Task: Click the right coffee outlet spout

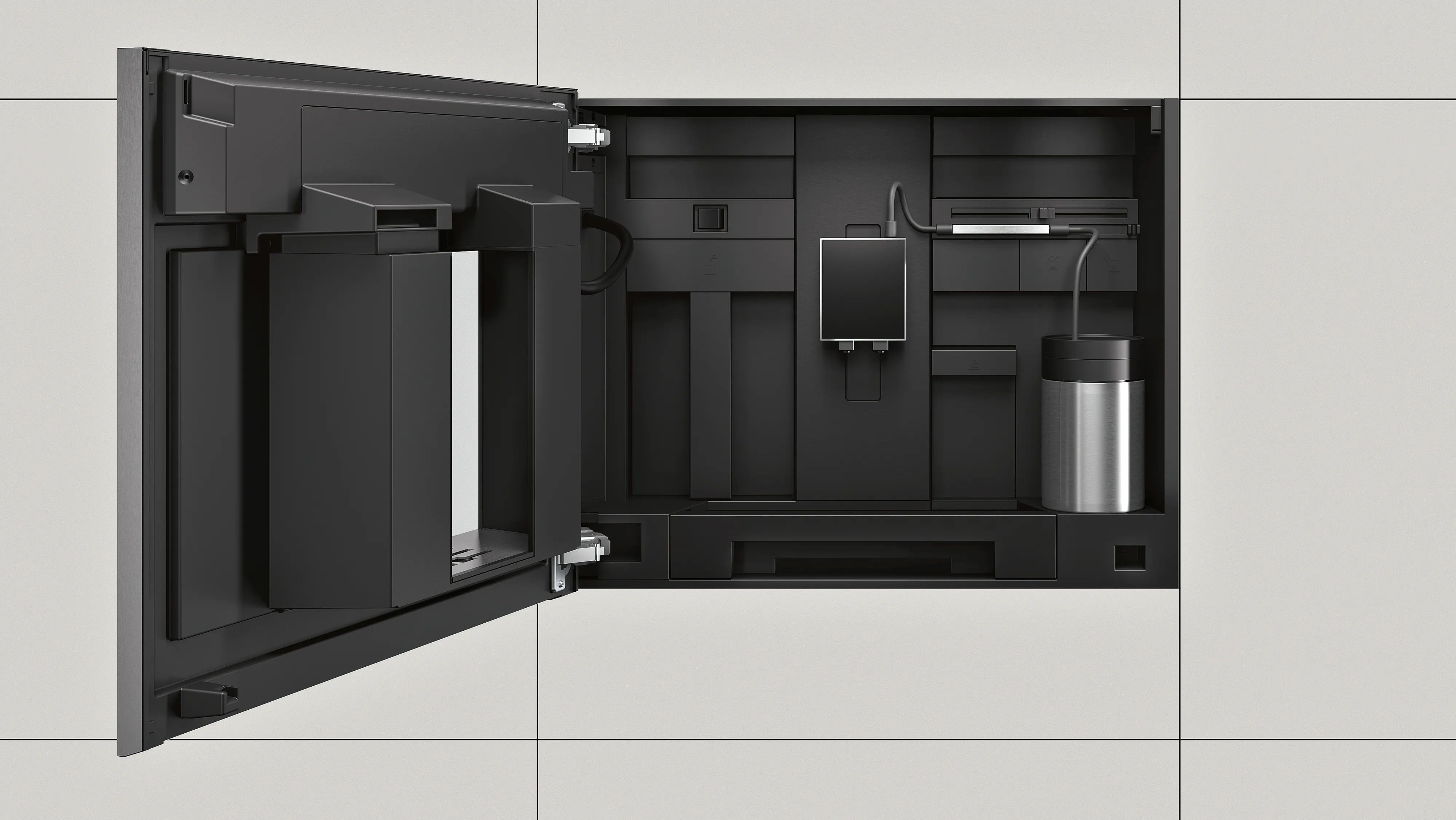Action: (x=880, y=347)
